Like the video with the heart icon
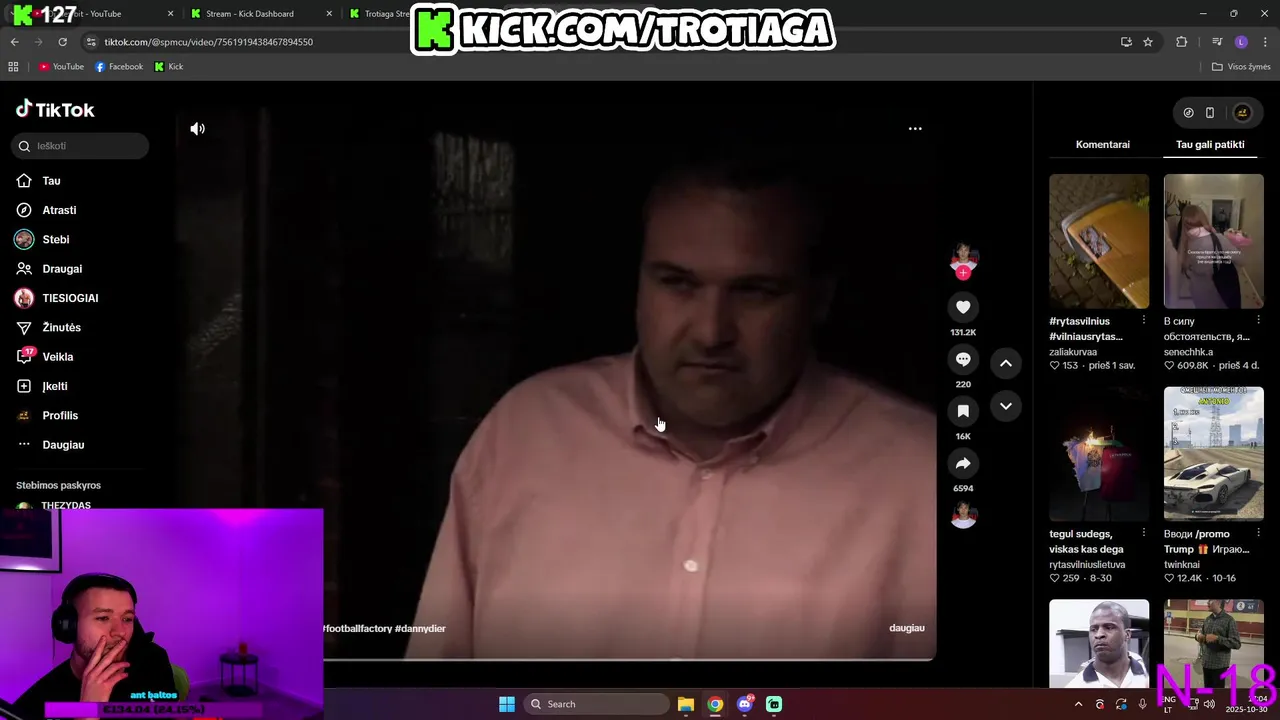The width and height of the screenshot is (1280, 720). click(x=963, y=307)
